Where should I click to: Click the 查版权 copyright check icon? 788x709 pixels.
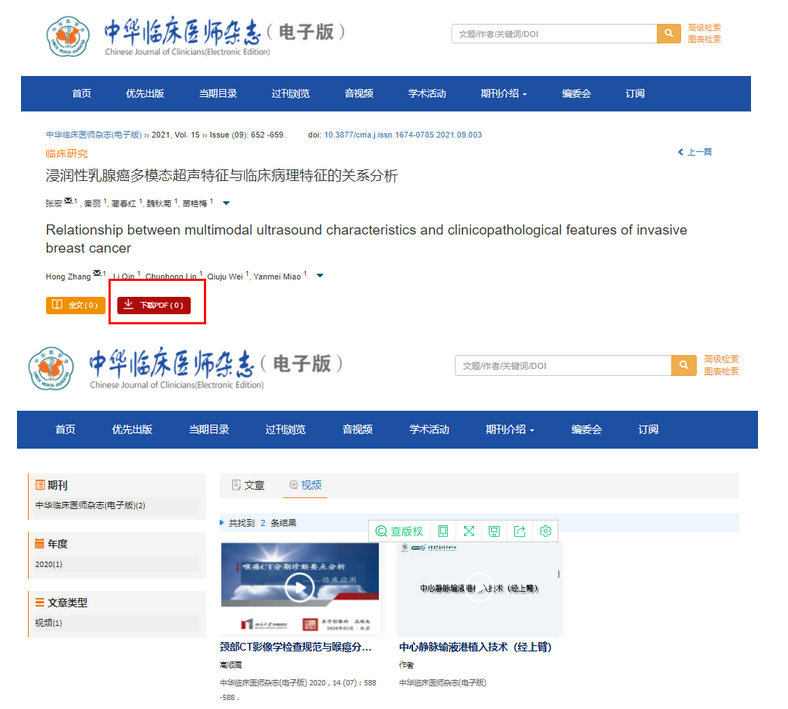381,531
